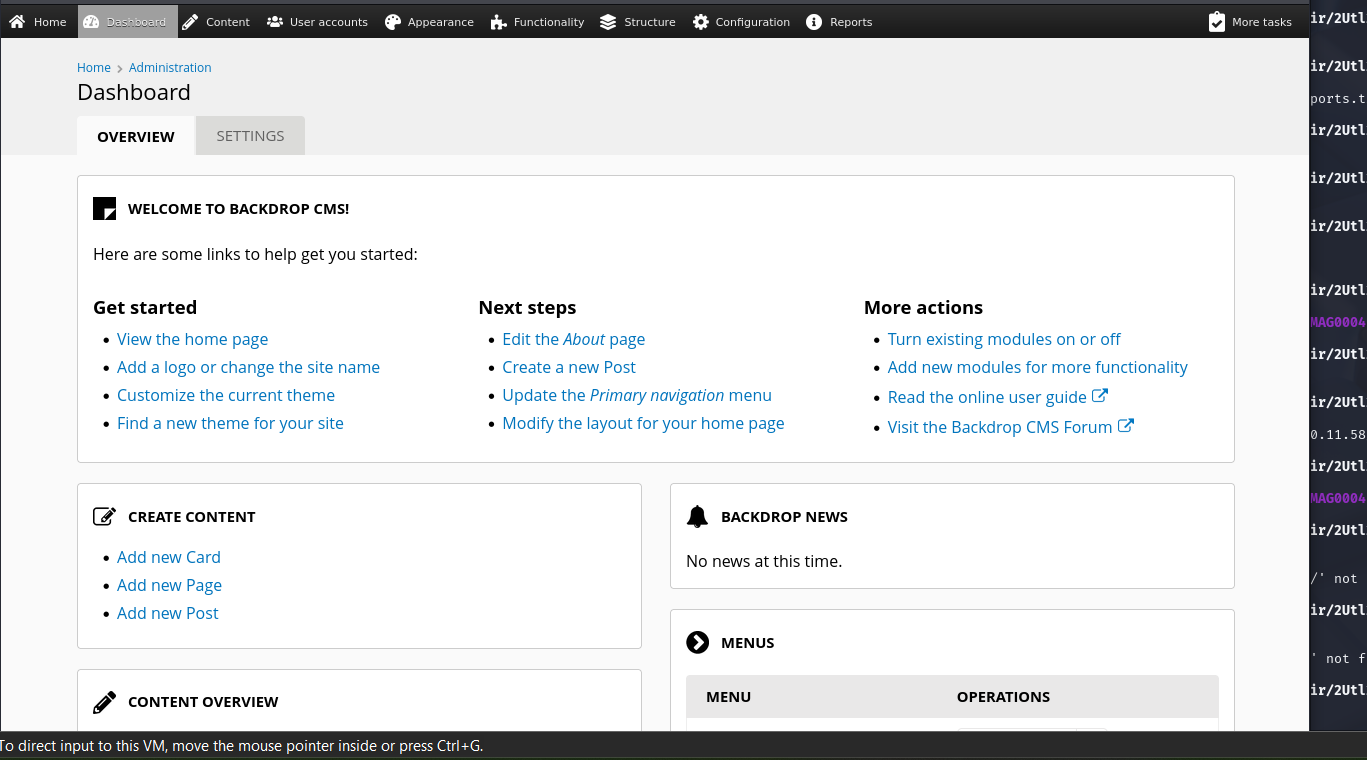Click Create a new Post link

pyautogui.click(x=569, y=367)
